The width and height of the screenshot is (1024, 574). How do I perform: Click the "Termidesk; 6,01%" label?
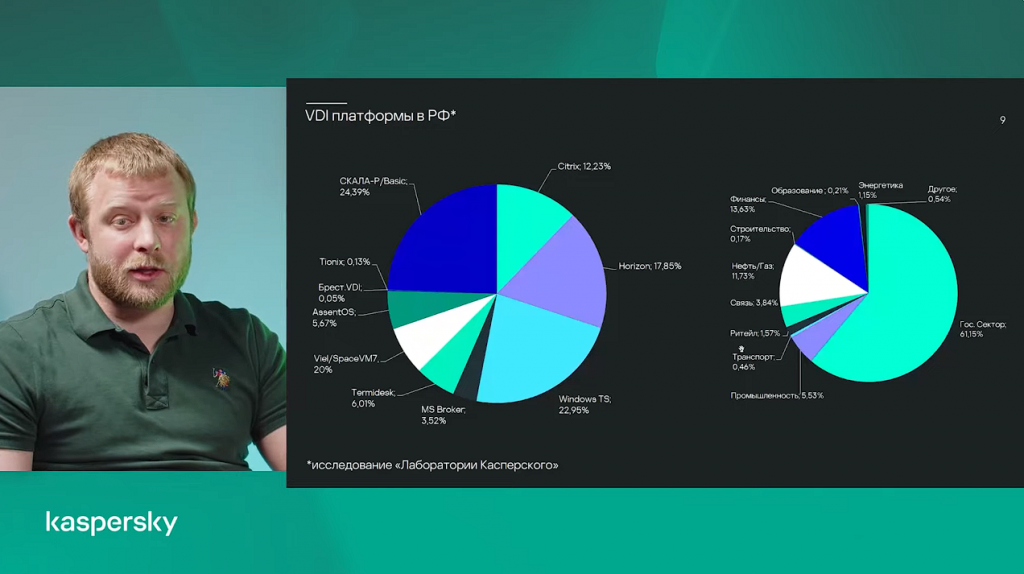click(x=373, y=398)
